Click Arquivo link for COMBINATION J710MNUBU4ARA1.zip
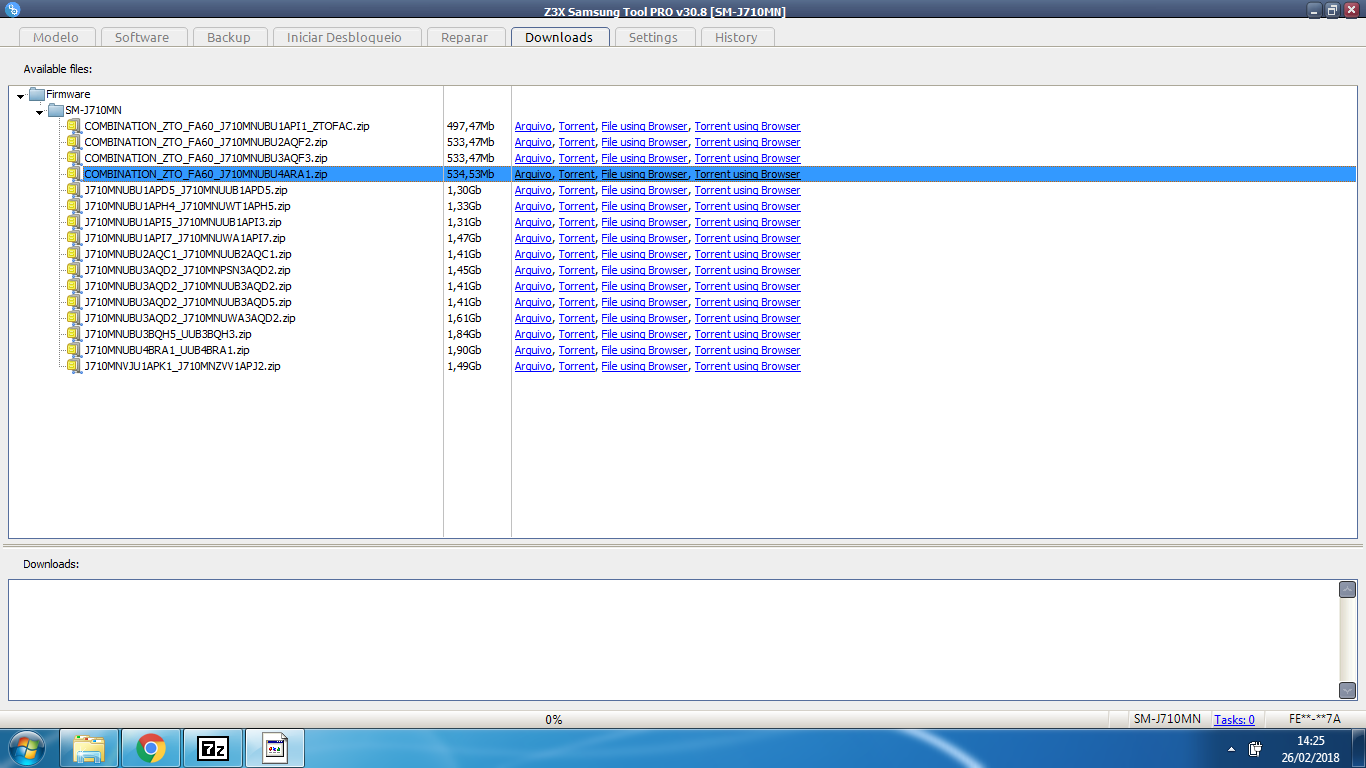Viewport: 1366px width, 768px height. coord(533,174)
